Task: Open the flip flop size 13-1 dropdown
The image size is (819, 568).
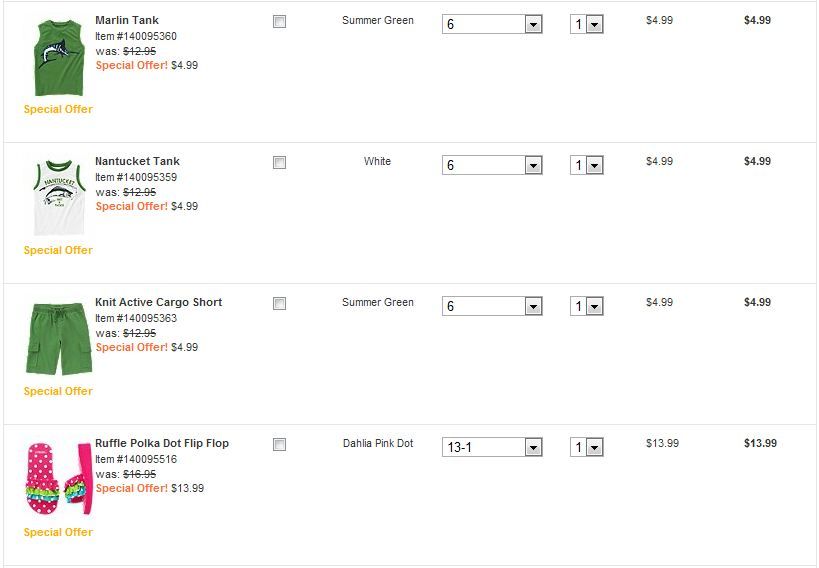Action: pyautogui.click(x=491, y=447)
